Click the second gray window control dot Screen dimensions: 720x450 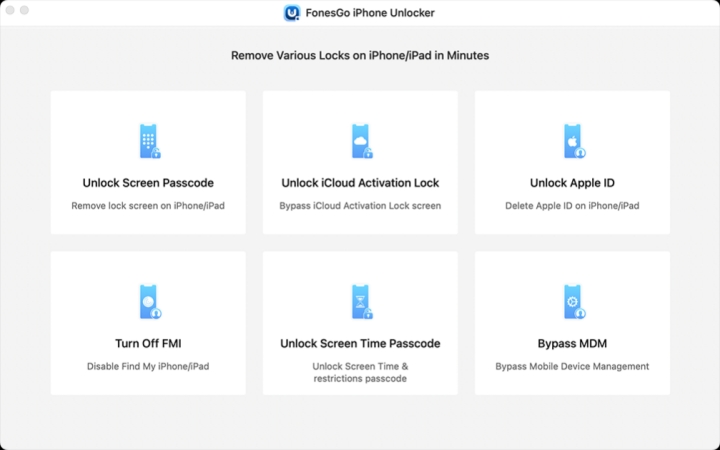(x=24, y=10)
